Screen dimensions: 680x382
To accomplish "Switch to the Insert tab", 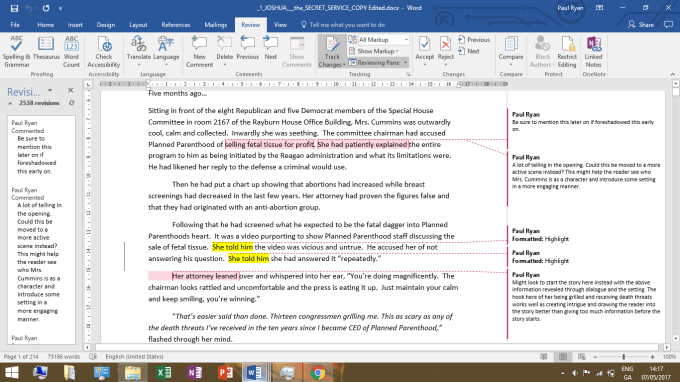I will click(75, 25).
